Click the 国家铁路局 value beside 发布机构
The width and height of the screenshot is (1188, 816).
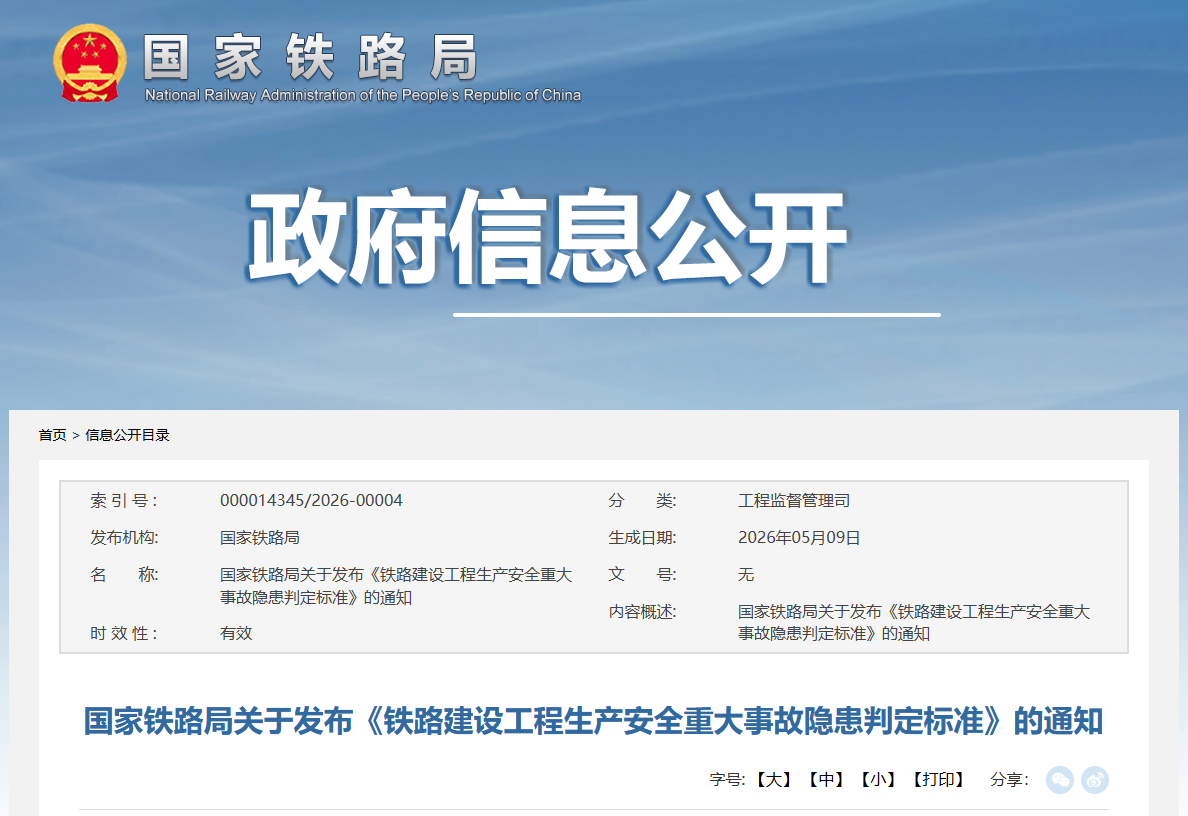point(260,537)
